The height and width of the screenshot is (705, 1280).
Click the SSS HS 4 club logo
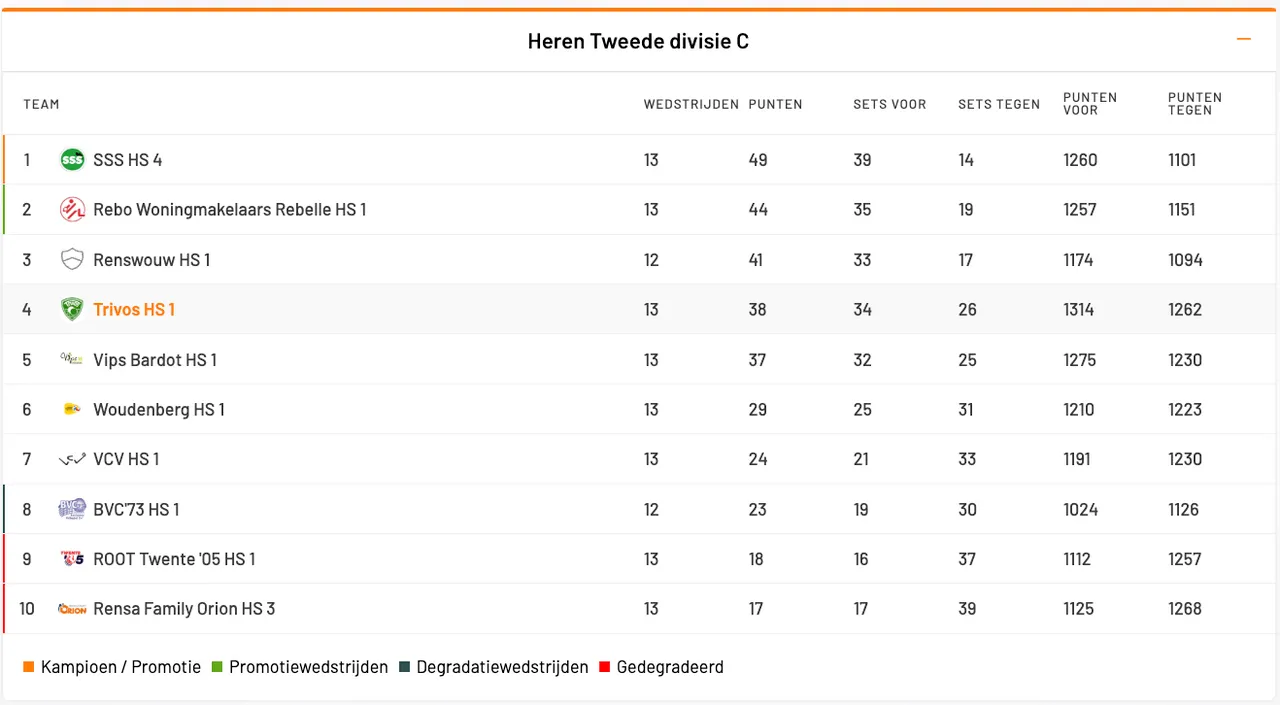pyautogui.click(x=72, y=160)
